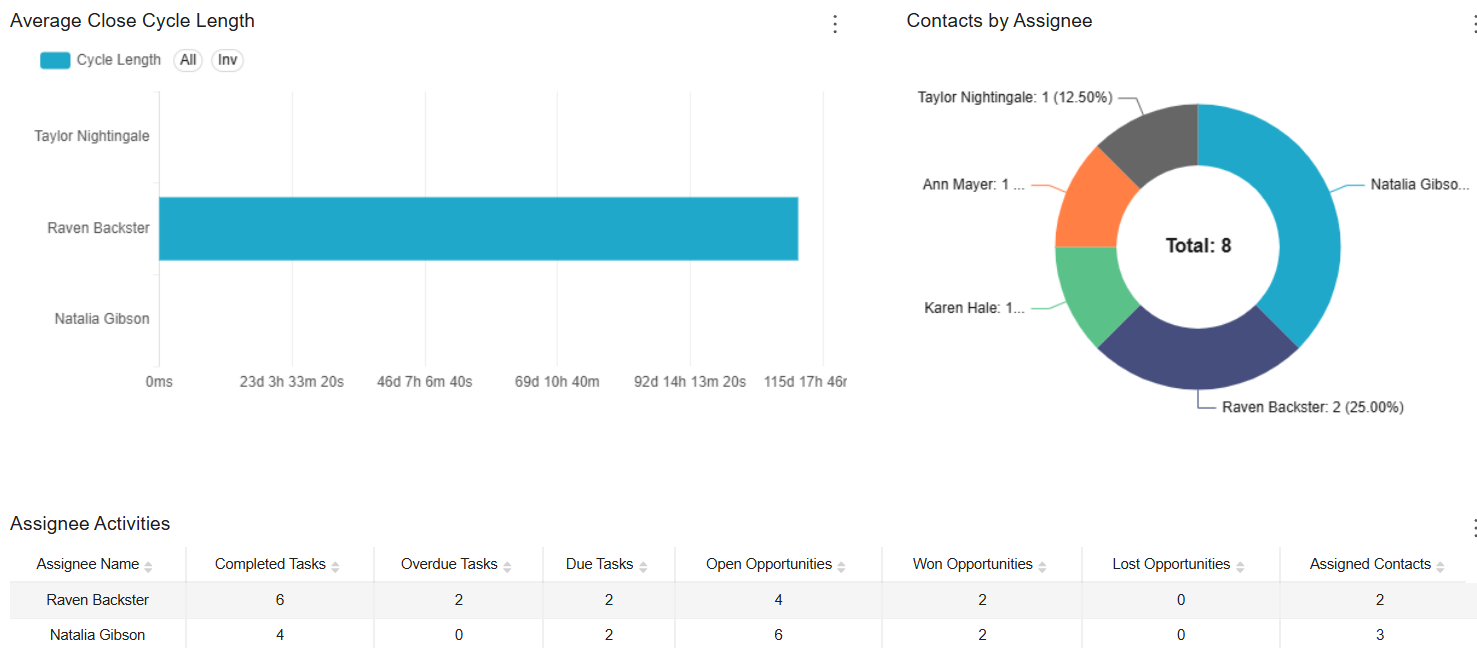Click the Raven Backster: 2 (25.00%) callout label

pyautogui.click(x=1311, y=407)
